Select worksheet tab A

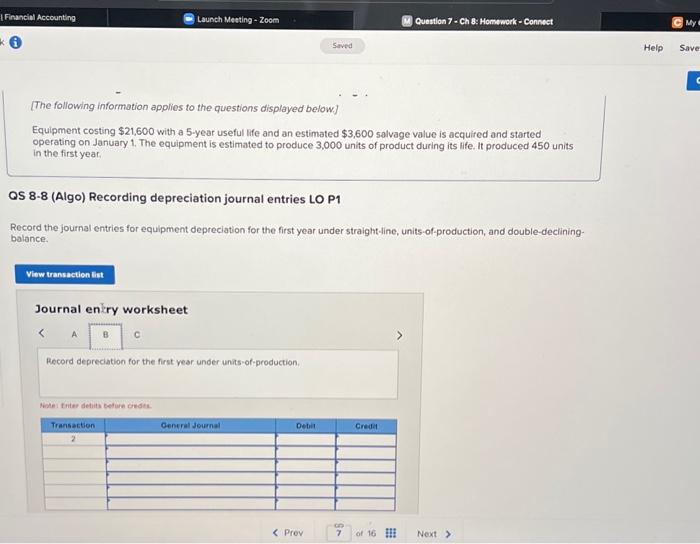click(x=74, y=334)
